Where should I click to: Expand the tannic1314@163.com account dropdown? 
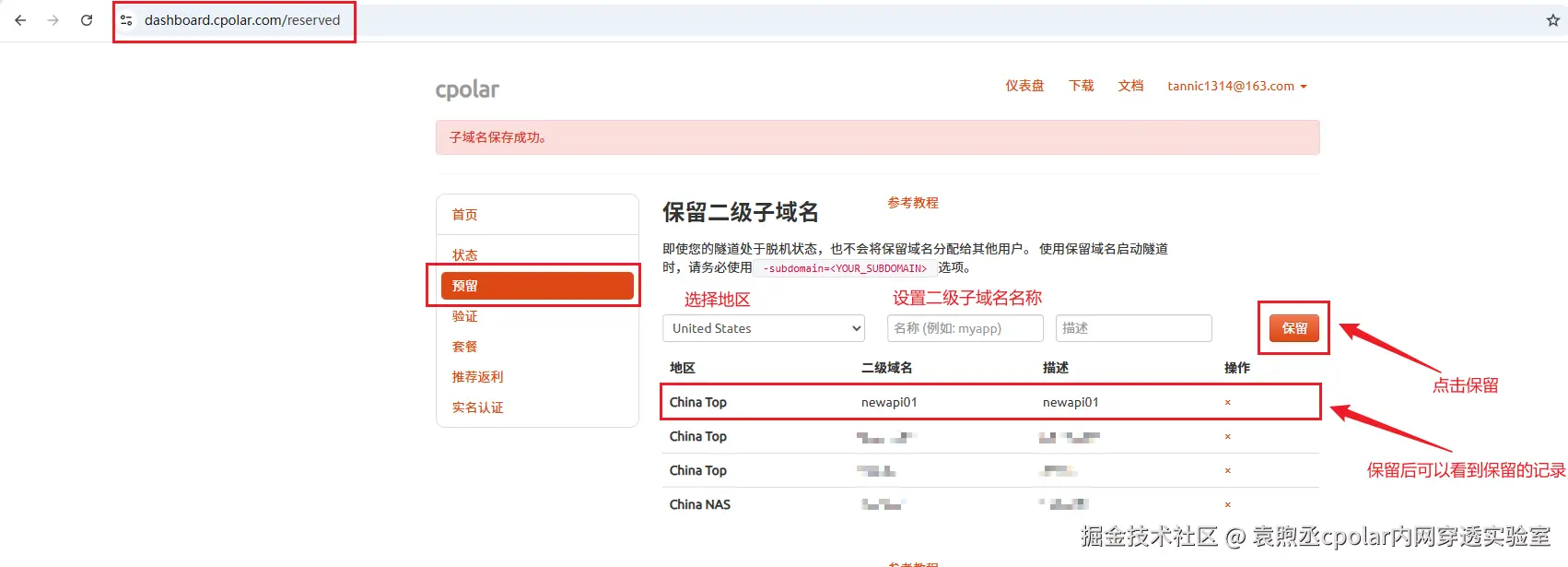(1237, 86)
